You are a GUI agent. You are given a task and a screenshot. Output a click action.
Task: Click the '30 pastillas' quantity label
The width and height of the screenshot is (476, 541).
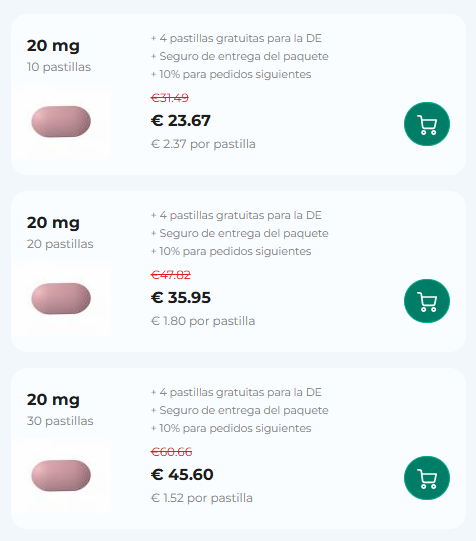coord(60,421)
